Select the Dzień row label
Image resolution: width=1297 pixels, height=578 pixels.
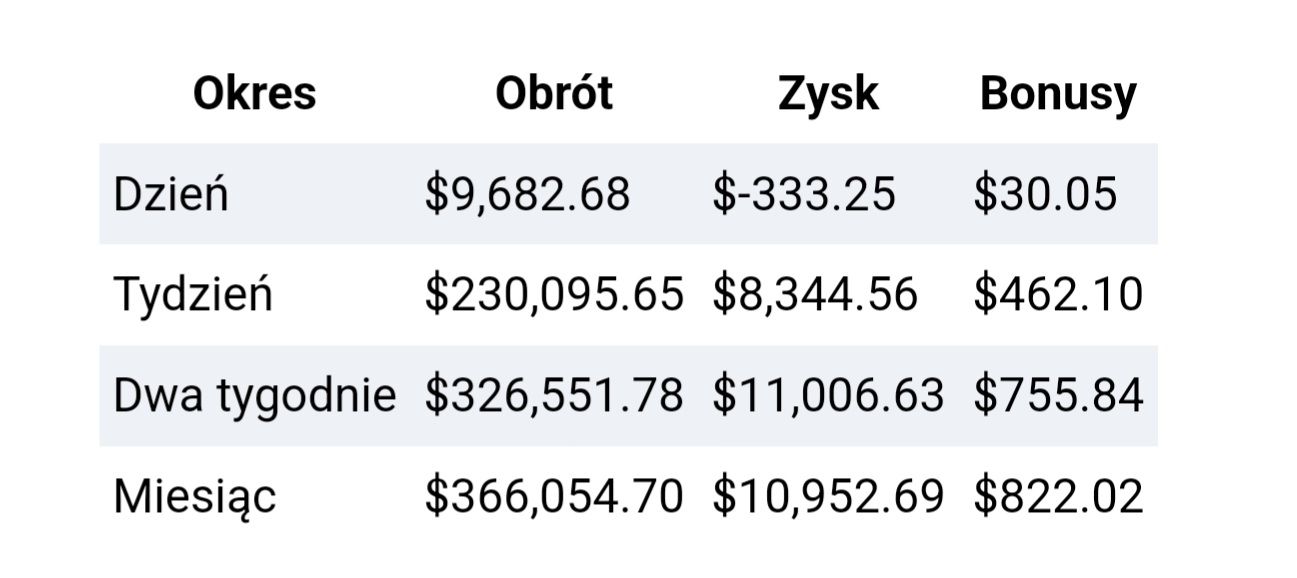coord(171,193)
